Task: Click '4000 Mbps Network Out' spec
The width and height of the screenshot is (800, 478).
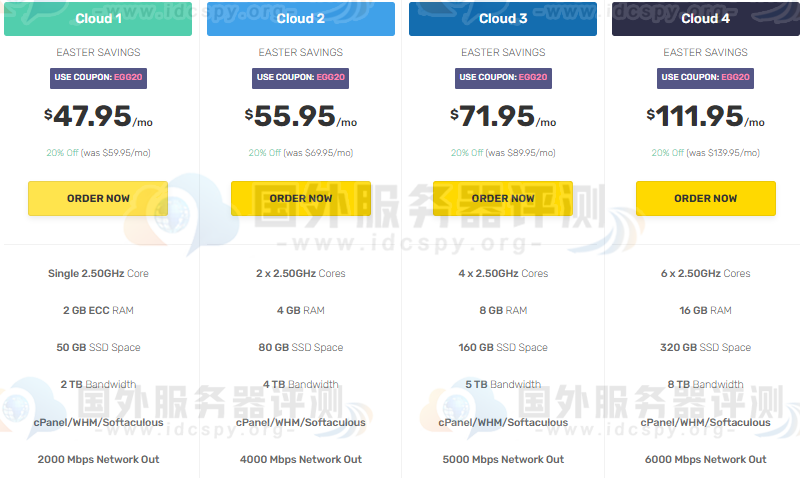Action: pyautogui.click(x=301, y=459)
